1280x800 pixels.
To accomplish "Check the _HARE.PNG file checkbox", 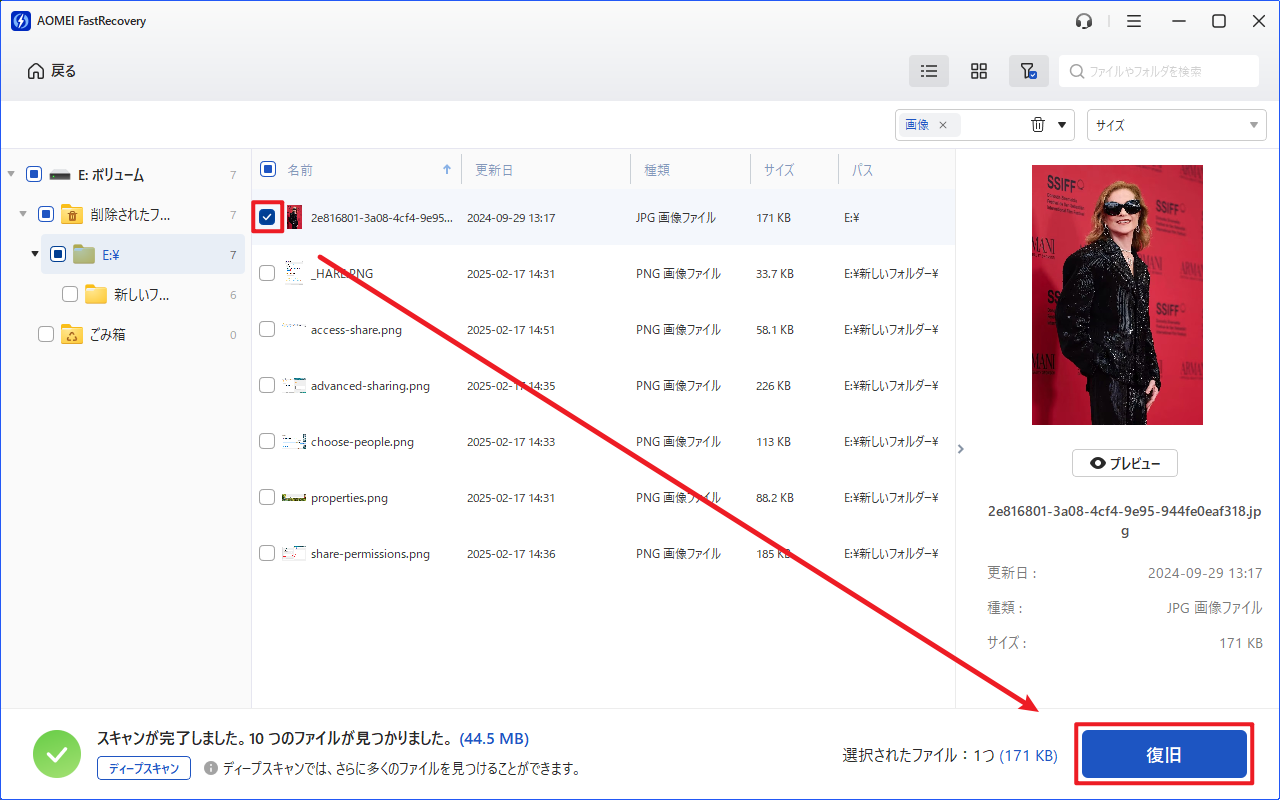I will 267,273.
